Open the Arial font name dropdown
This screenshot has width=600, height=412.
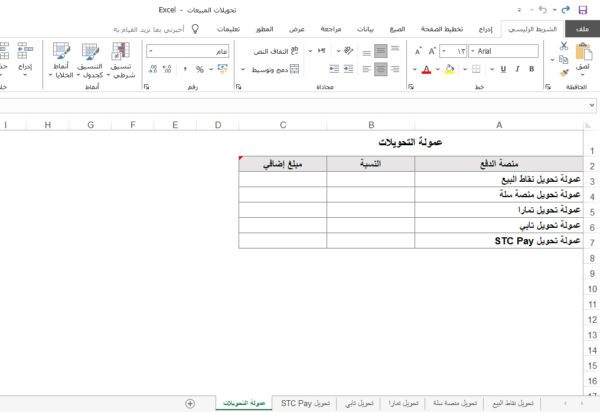tap(473, 51)
